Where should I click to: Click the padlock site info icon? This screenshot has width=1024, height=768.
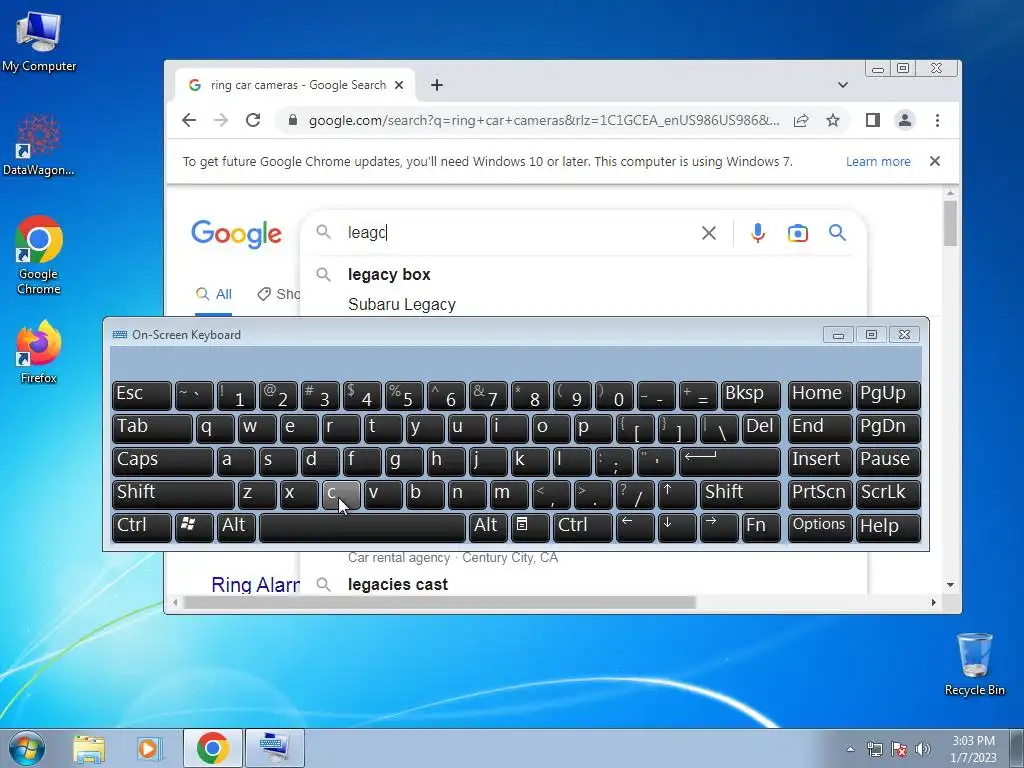pyautogui.click(x=293, y=120)
